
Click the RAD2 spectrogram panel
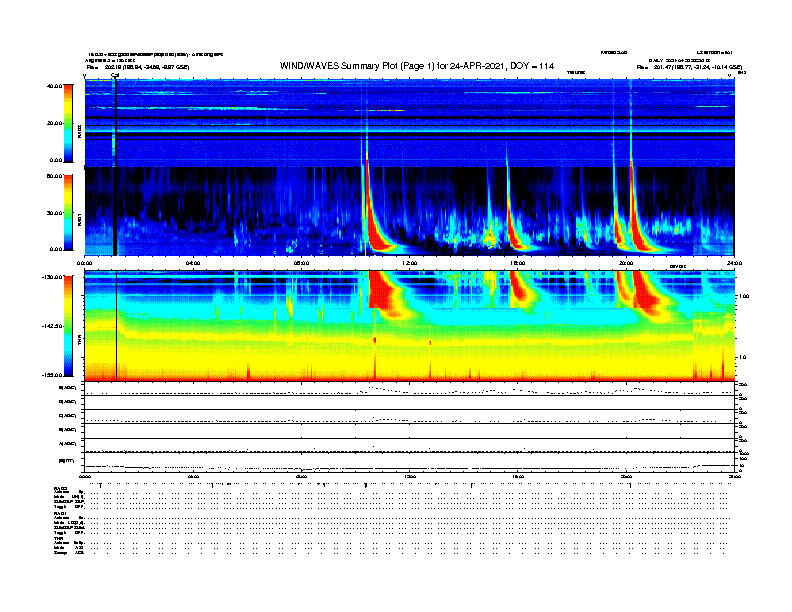pos(410,123)
